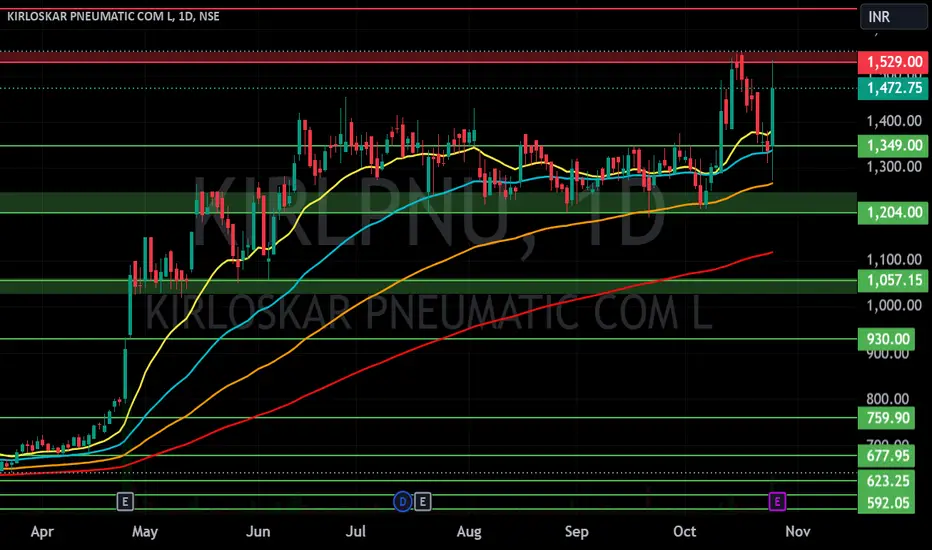932x550 pixels.
Task: Click the Jul label on time axis
Action: (355, 531)
